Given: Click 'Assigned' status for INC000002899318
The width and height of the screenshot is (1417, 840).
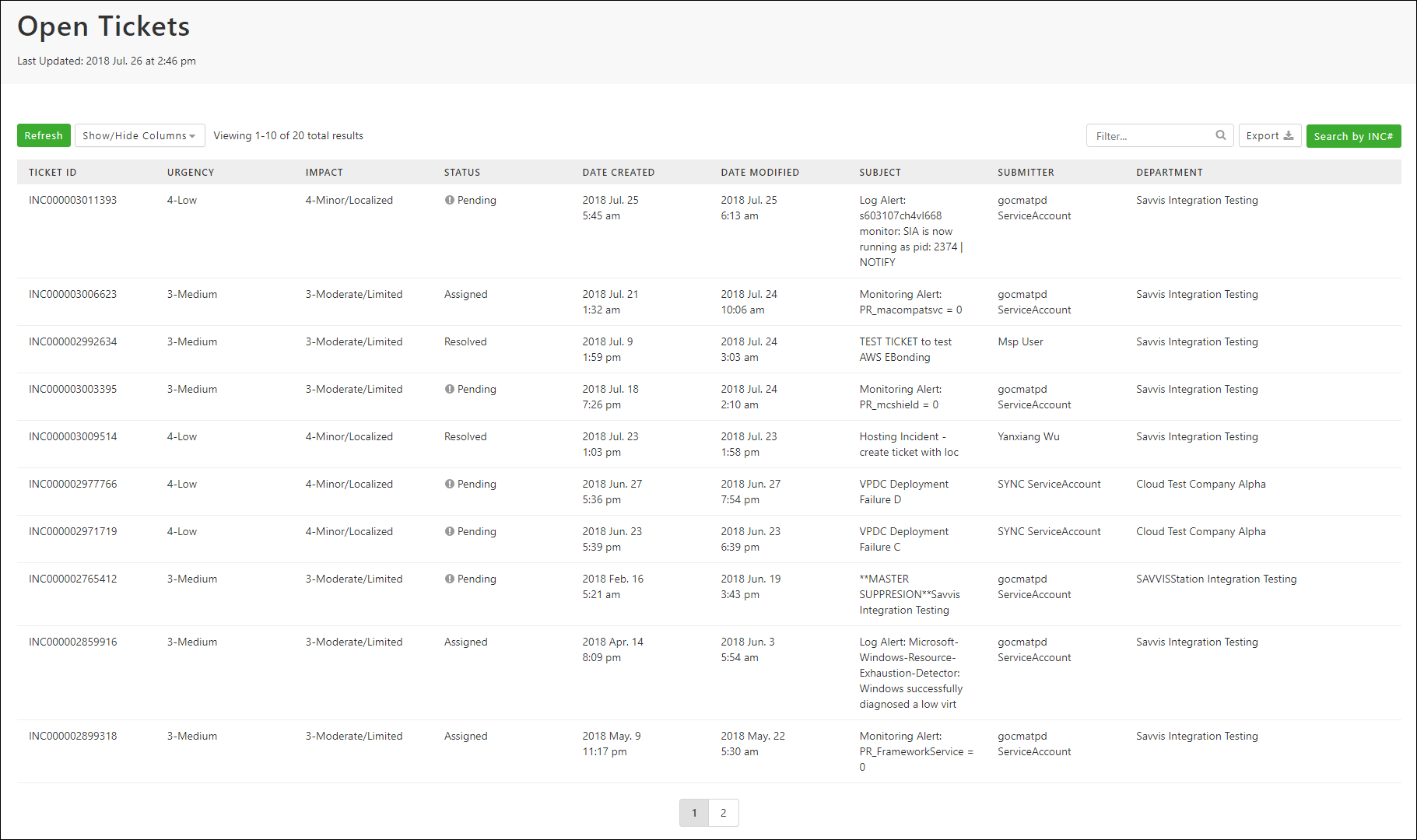Looking at the screenshot, I should [466, 736].
